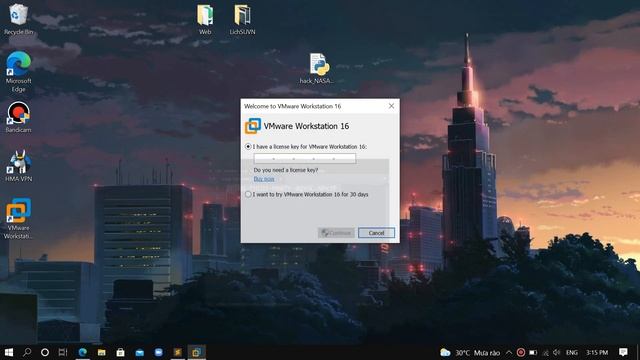
Task: Open File Explorer from the taskbar
Action: 102,352
